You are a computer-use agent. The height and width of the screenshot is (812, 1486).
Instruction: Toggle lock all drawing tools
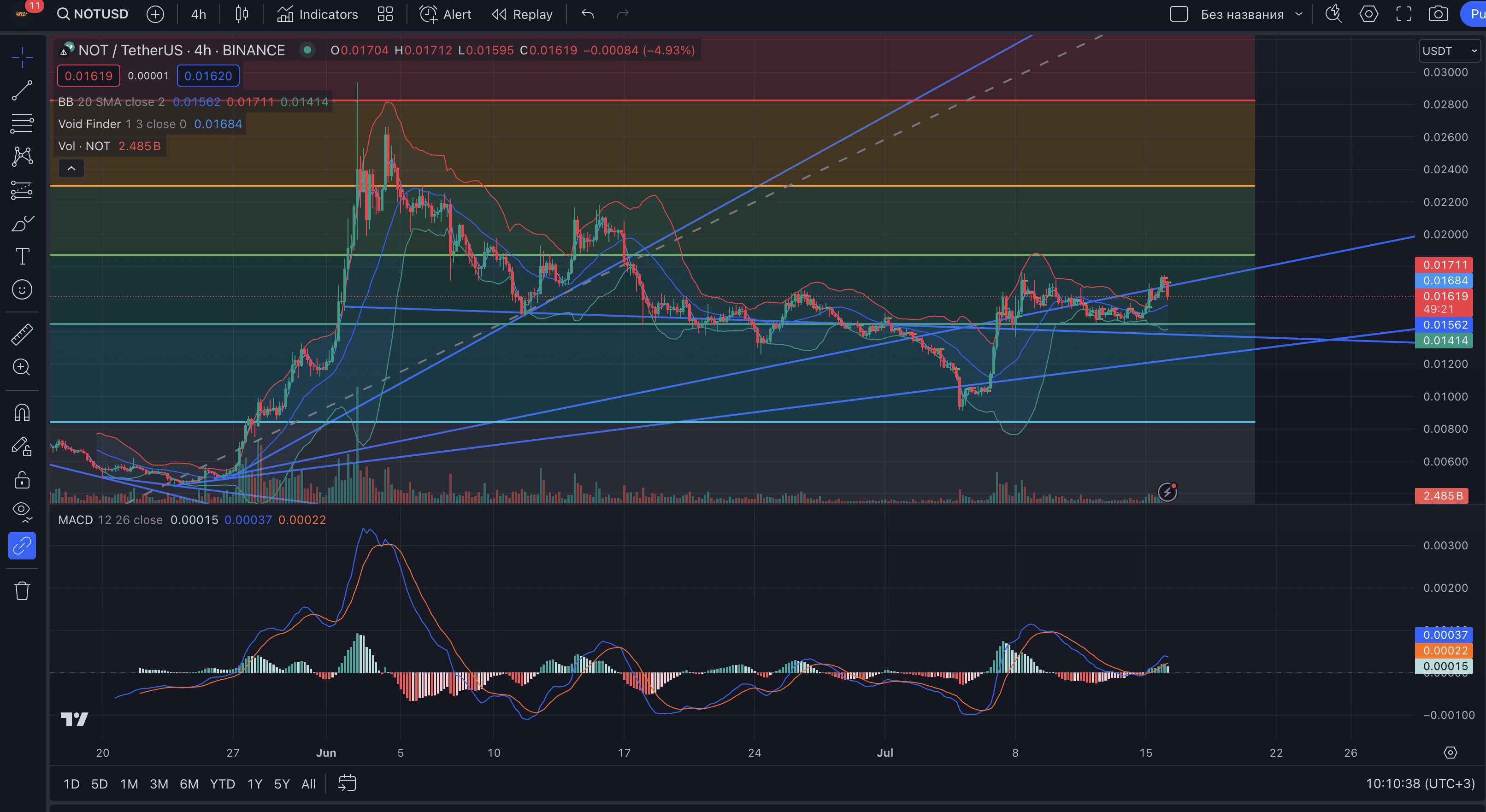[22, 480]
